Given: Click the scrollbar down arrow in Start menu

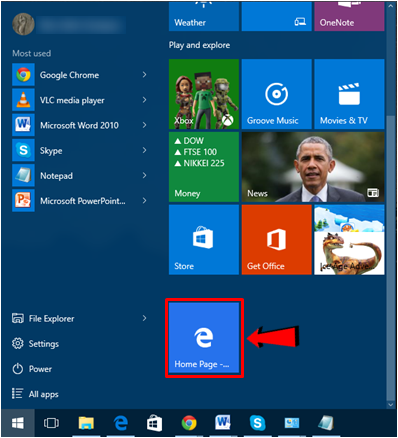Looking at the screenshot, I should [391, 405].
